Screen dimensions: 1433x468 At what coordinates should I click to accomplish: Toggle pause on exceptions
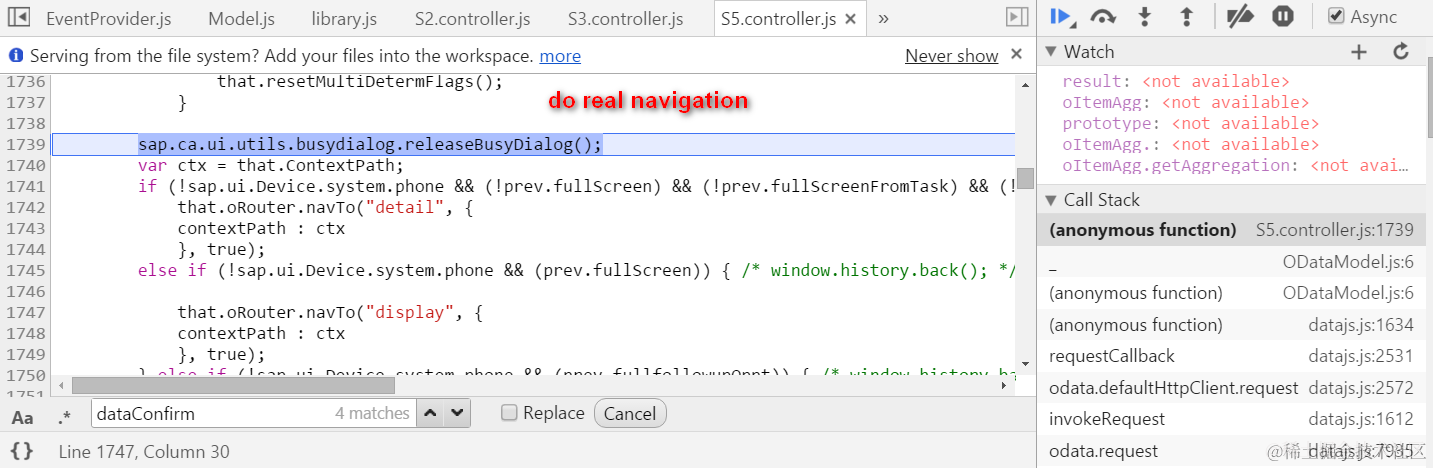(x=1283, y=16)
